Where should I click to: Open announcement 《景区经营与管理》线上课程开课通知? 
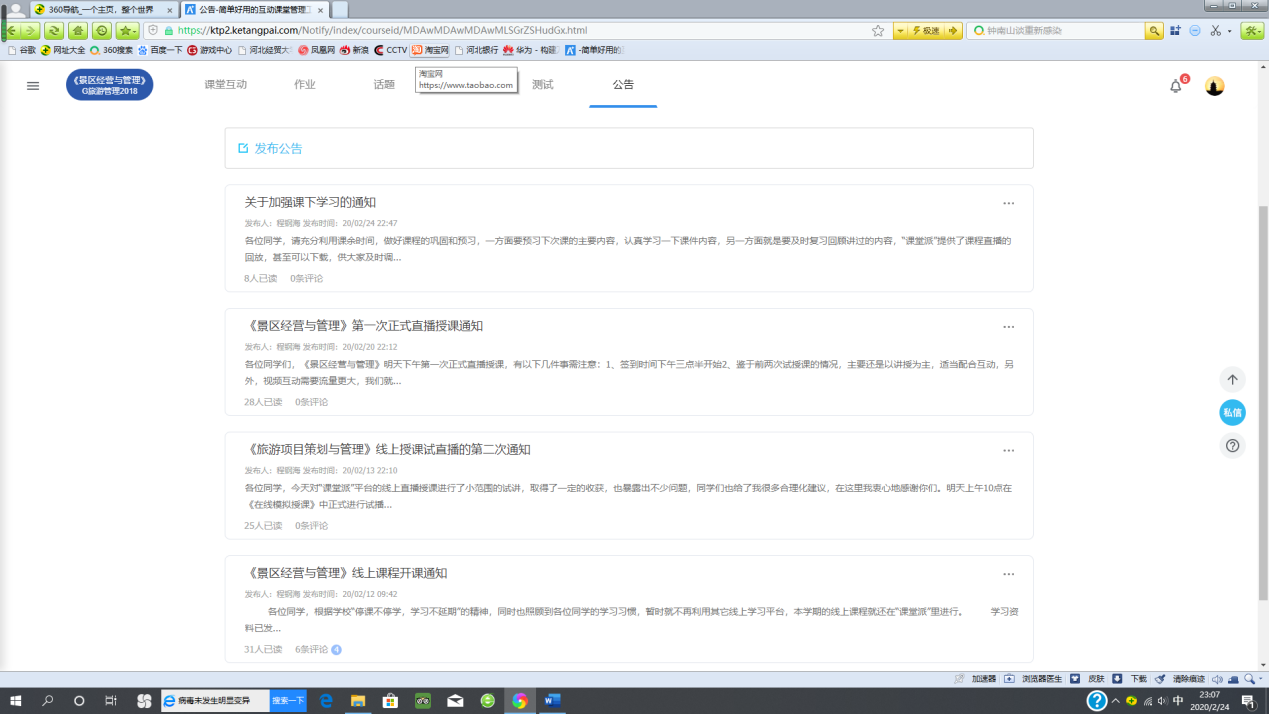346,573
